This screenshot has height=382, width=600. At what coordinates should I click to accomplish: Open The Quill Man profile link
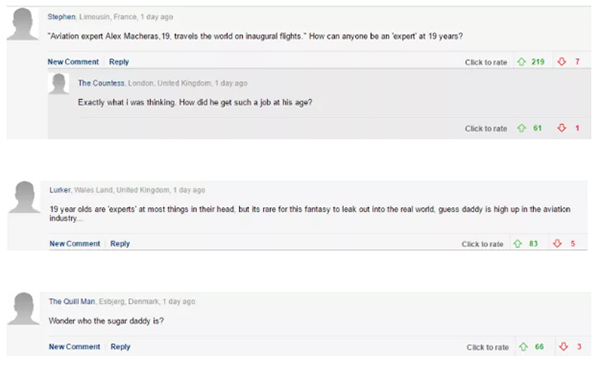[72, 302]
